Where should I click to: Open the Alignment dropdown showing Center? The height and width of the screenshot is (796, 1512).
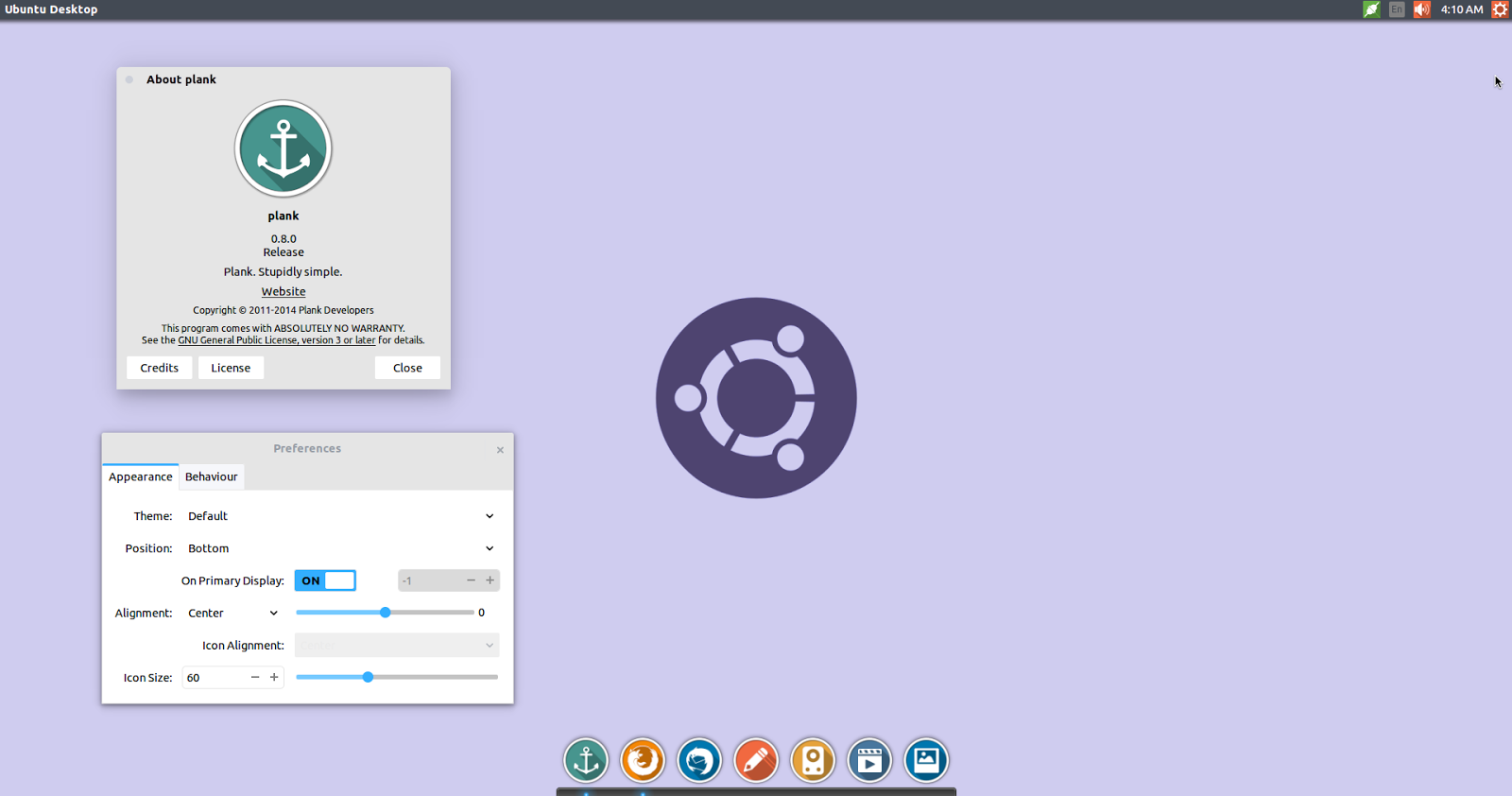click(x=232, y=613)
